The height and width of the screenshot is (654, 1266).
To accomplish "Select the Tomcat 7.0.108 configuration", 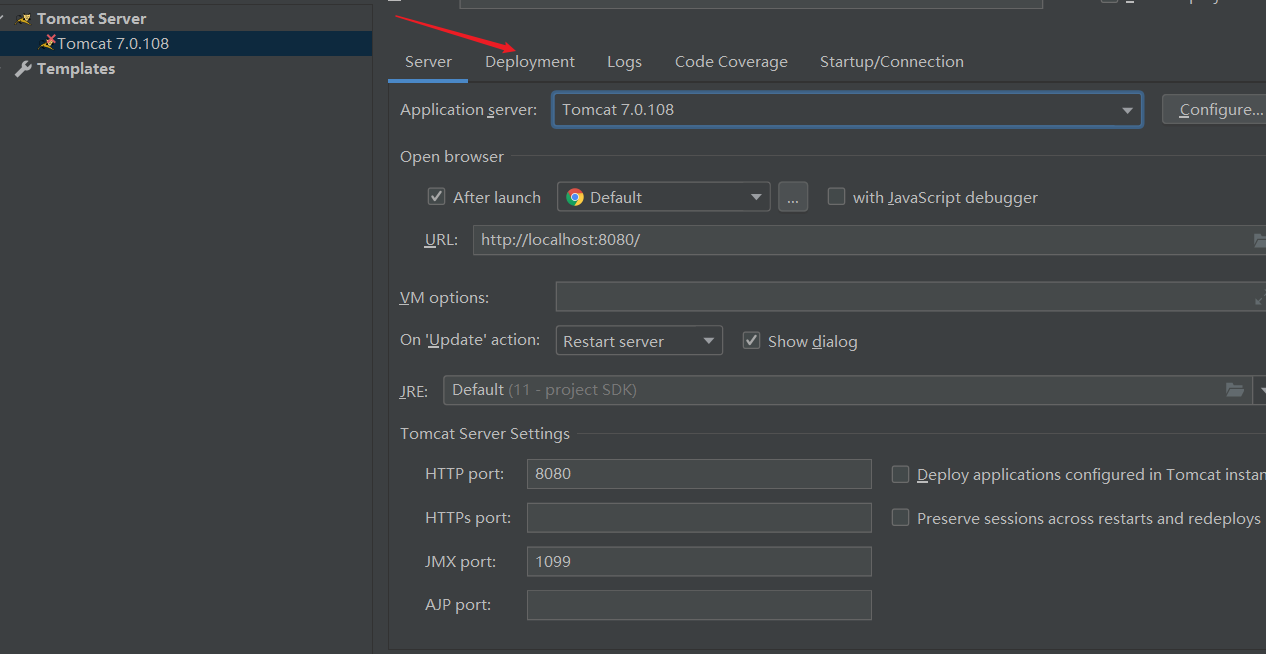I will [x=186, y=44].
